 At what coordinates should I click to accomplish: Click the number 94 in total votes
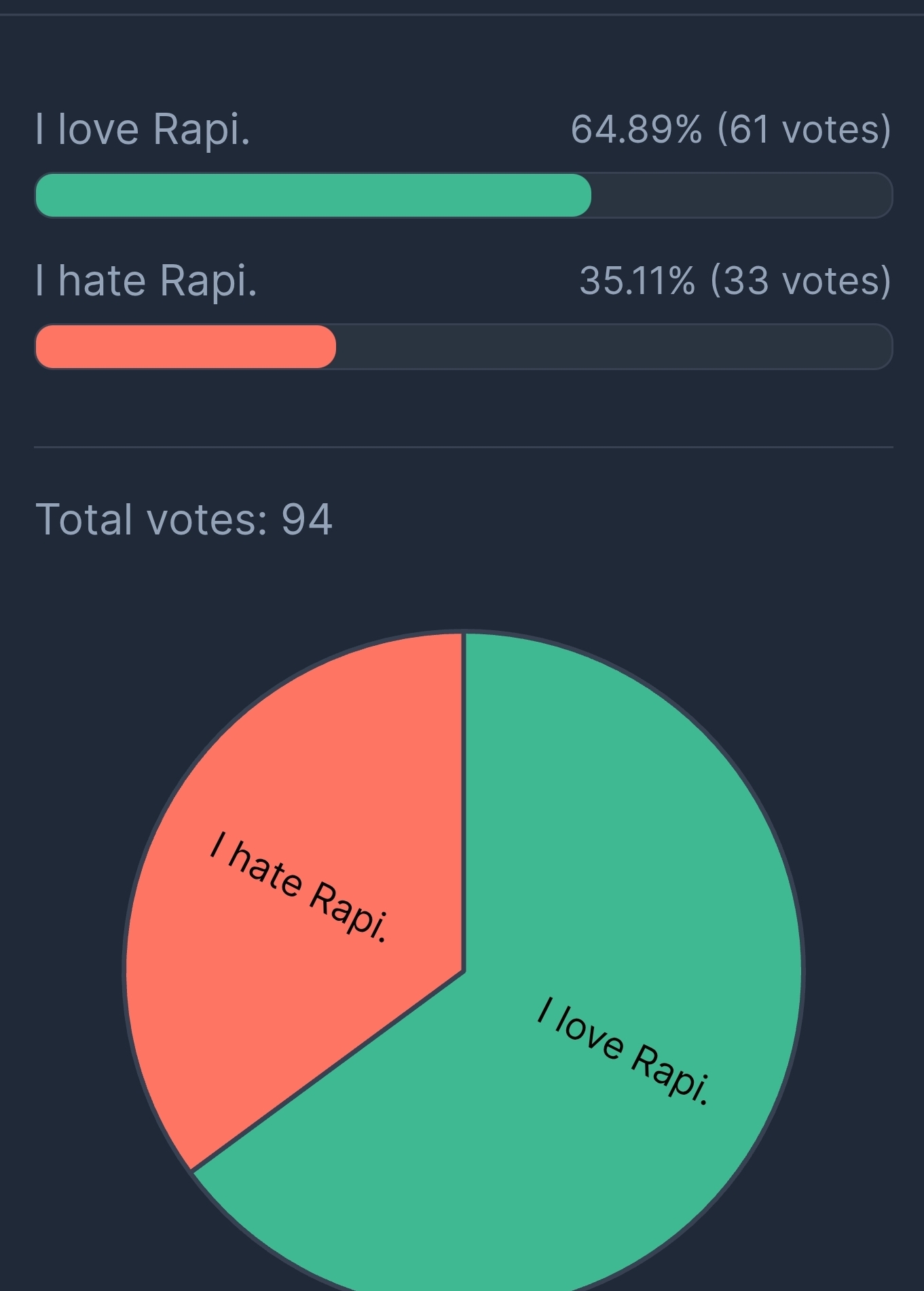(x=307, y=520)
